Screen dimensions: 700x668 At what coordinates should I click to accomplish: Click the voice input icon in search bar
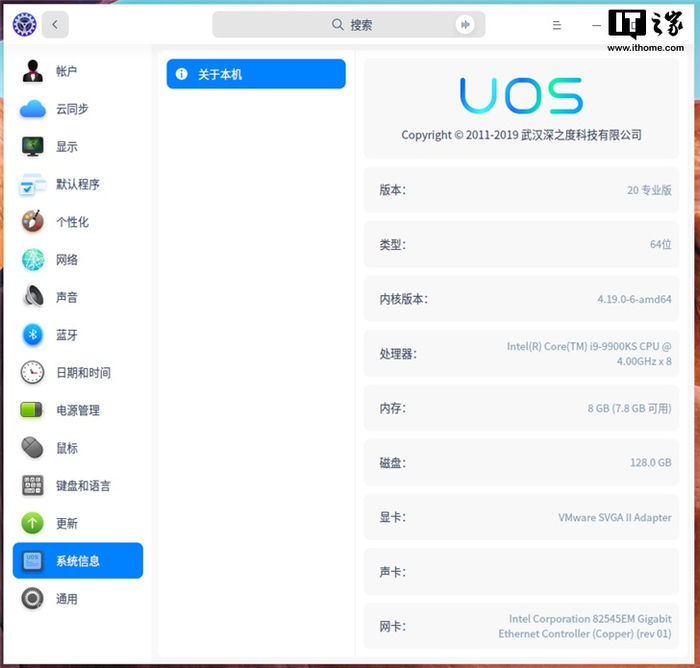(x=465, y=25)
